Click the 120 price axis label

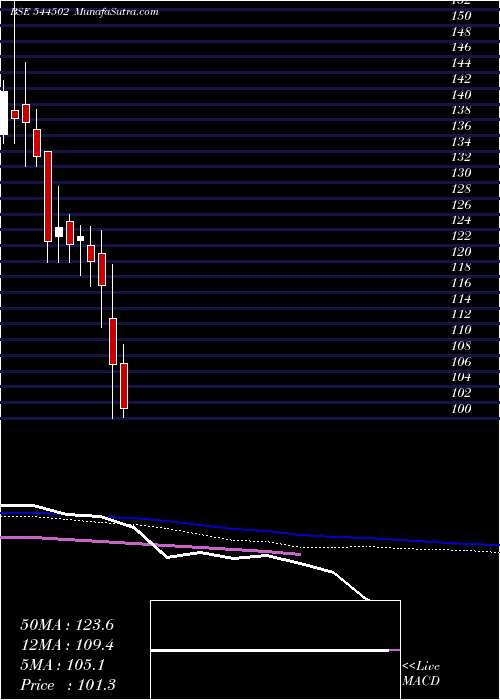click(461, 252)
